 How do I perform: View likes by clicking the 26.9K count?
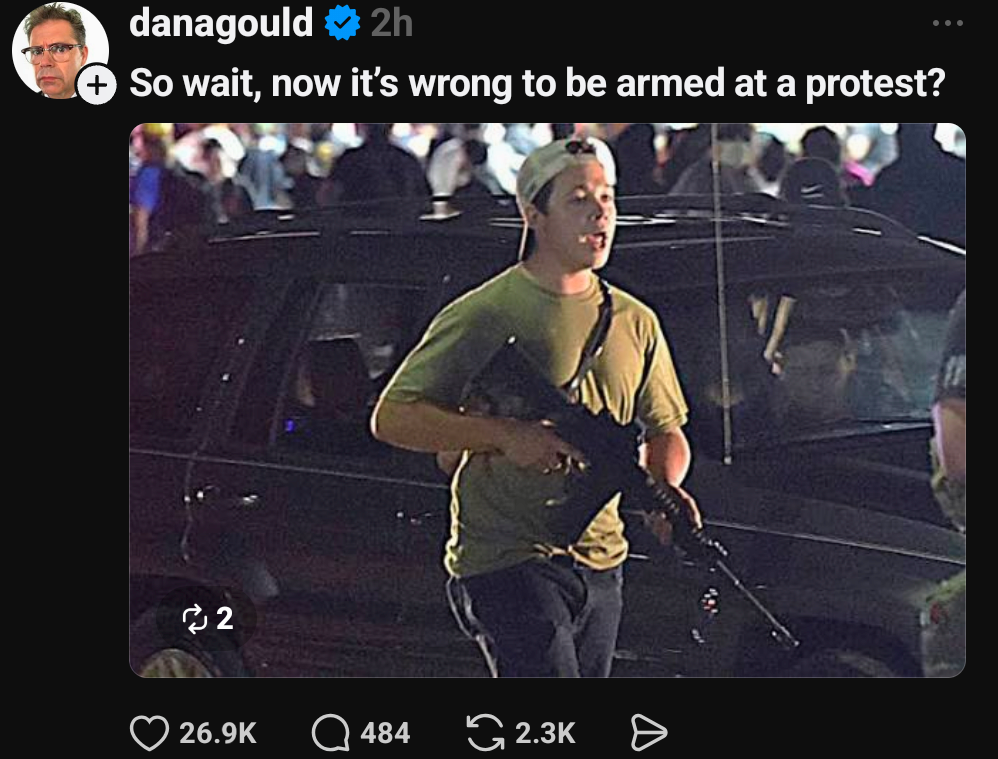218,734
